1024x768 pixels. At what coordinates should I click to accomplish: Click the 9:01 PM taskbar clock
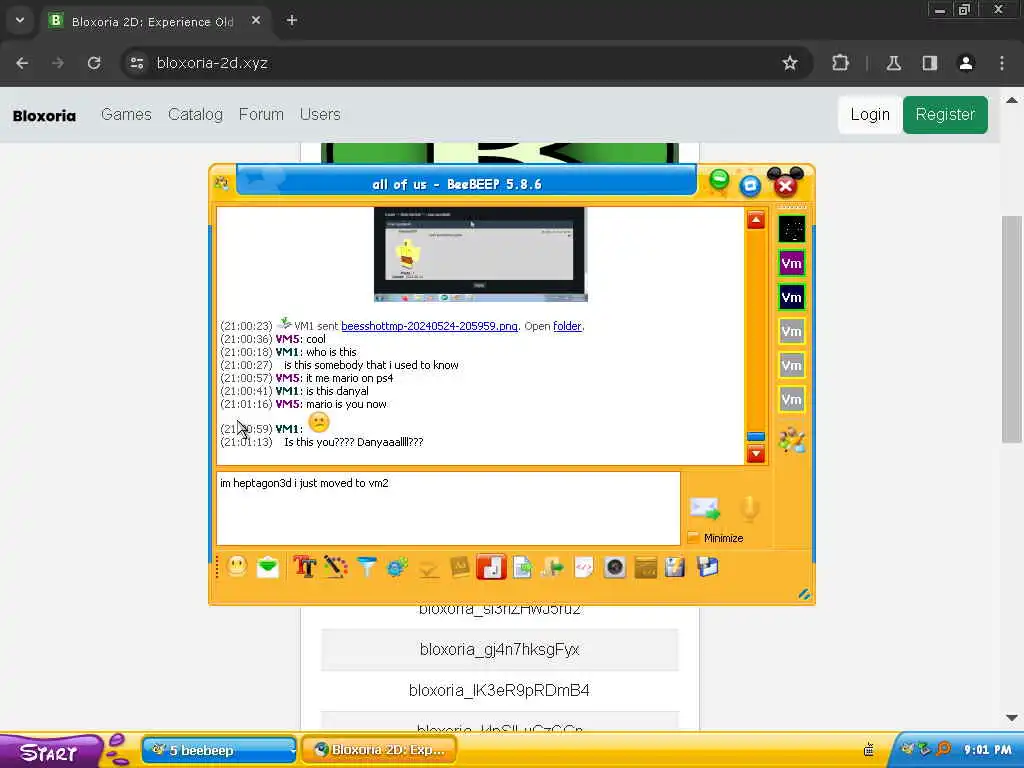pos(987,750)
